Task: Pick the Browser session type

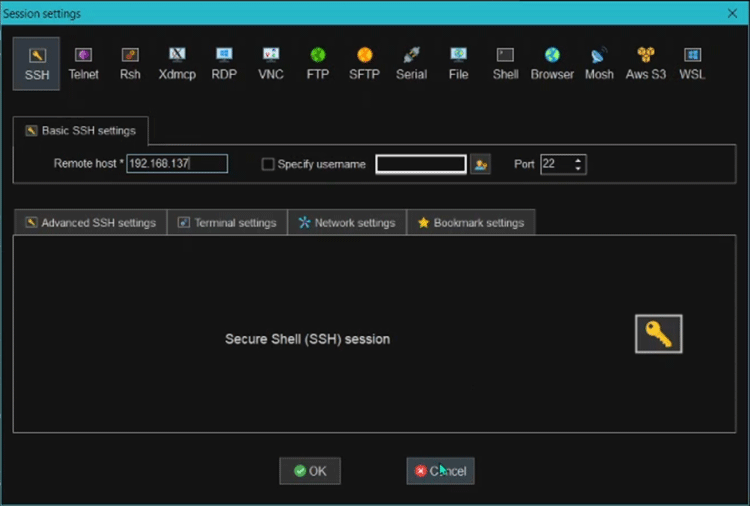Action: click(x=552, y=64)
